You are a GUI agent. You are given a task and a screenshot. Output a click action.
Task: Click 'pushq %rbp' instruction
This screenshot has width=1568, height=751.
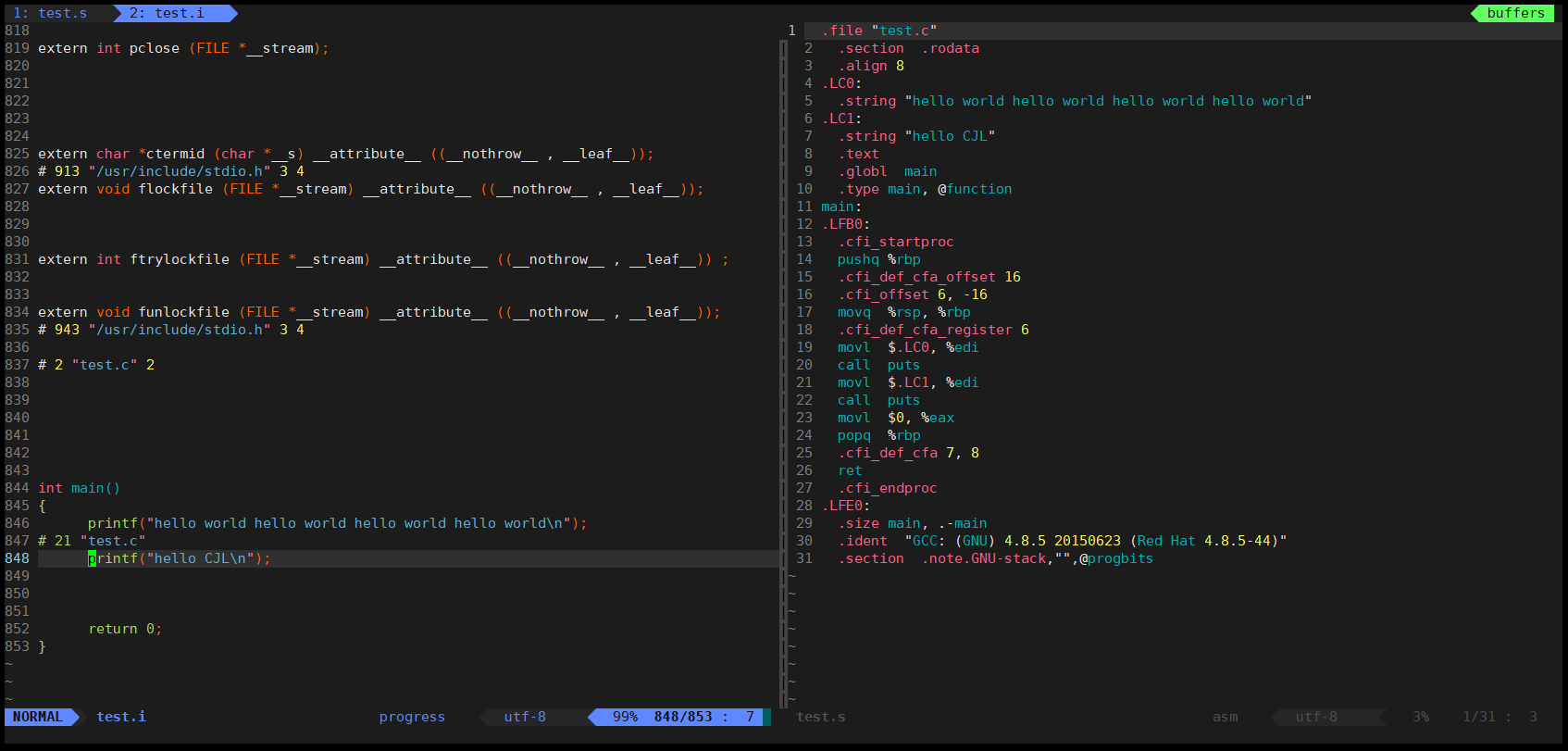(879, 259)
